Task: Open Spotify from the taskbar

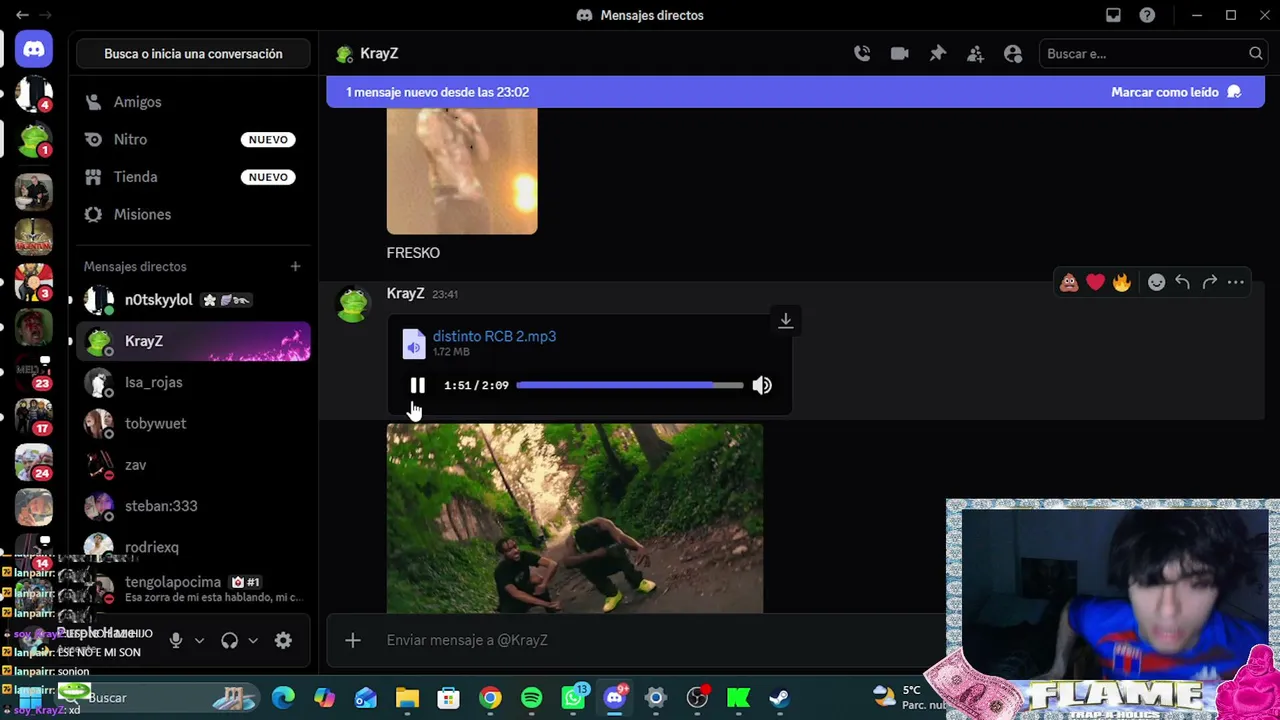Action: tap(531, 698)
